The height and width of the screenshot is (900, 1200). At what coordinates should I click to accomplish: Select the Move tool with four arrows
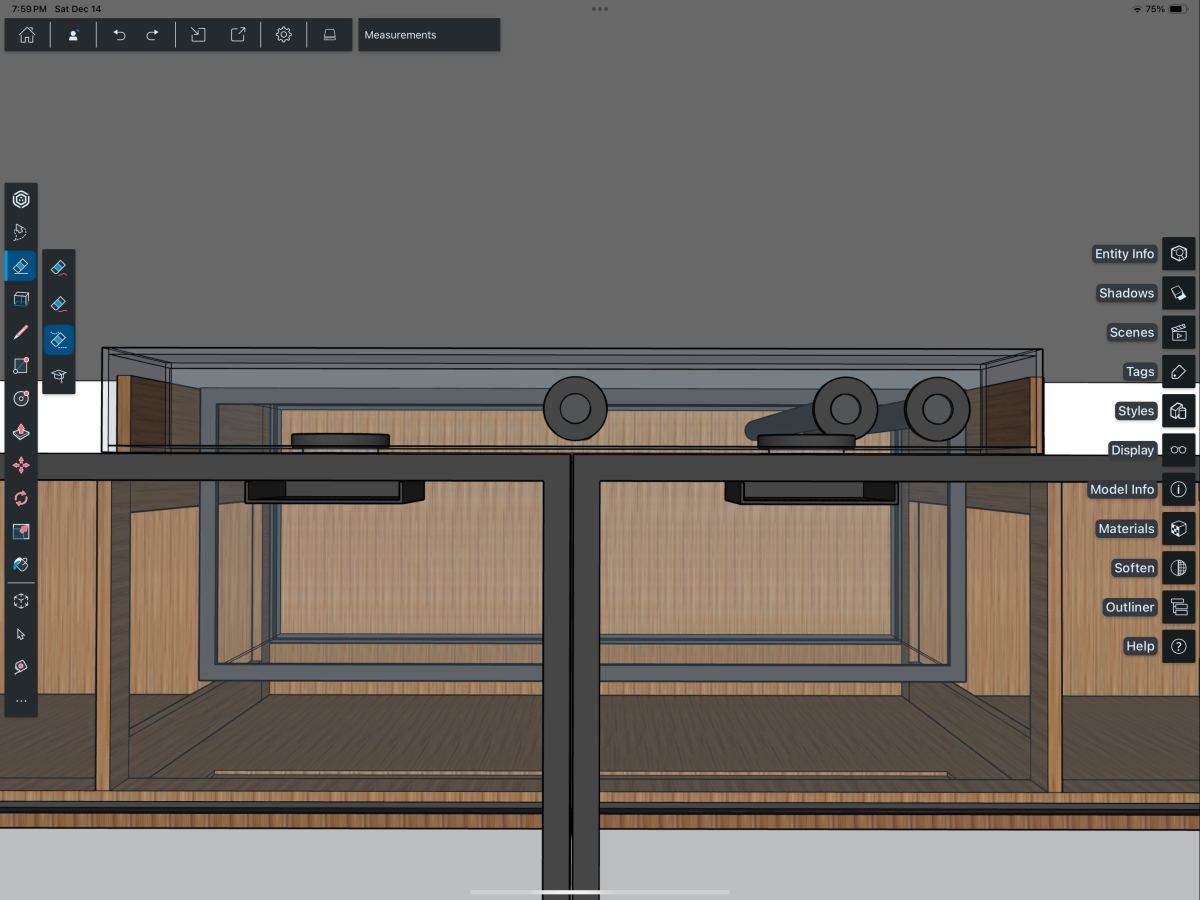point(21,465)
